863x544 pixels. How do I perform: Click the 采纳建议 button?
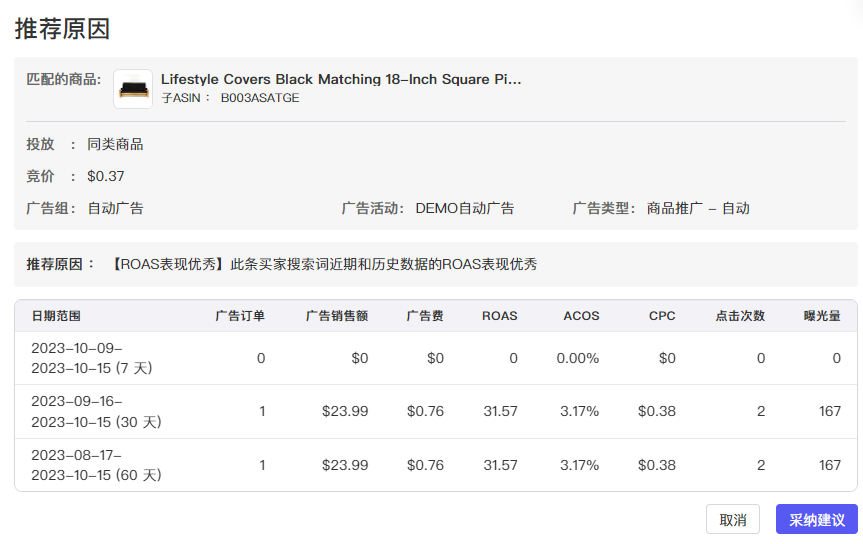[817, 519]
